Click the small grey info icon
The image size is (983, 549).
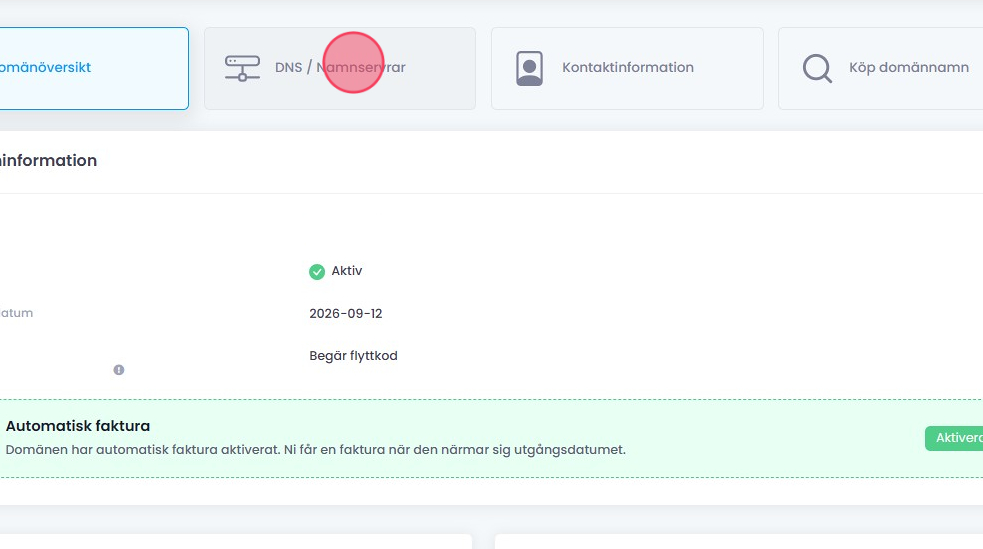[x=119, y=370]
